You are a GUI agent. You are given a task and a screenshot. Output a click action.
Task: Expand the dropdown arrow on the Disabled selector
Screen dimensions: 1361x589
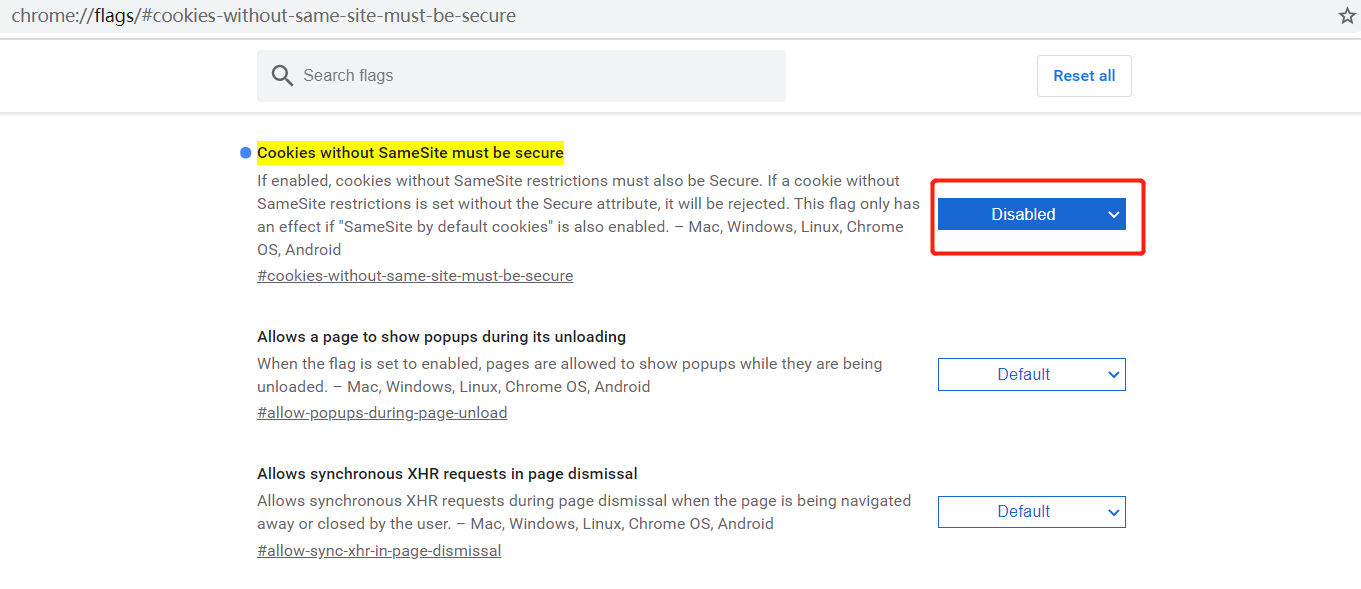coord(1114,213)
